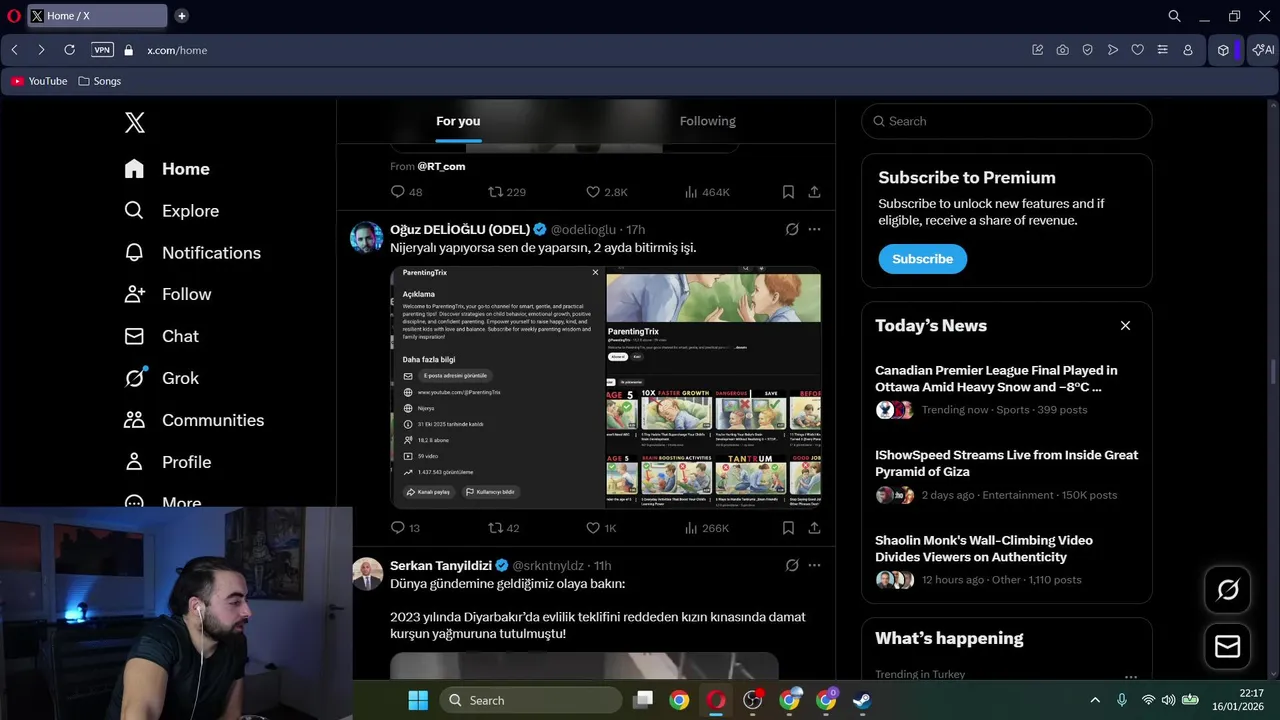Click the Windows taskbar Search box
1280x720 pixels.
tap(531, 700)
